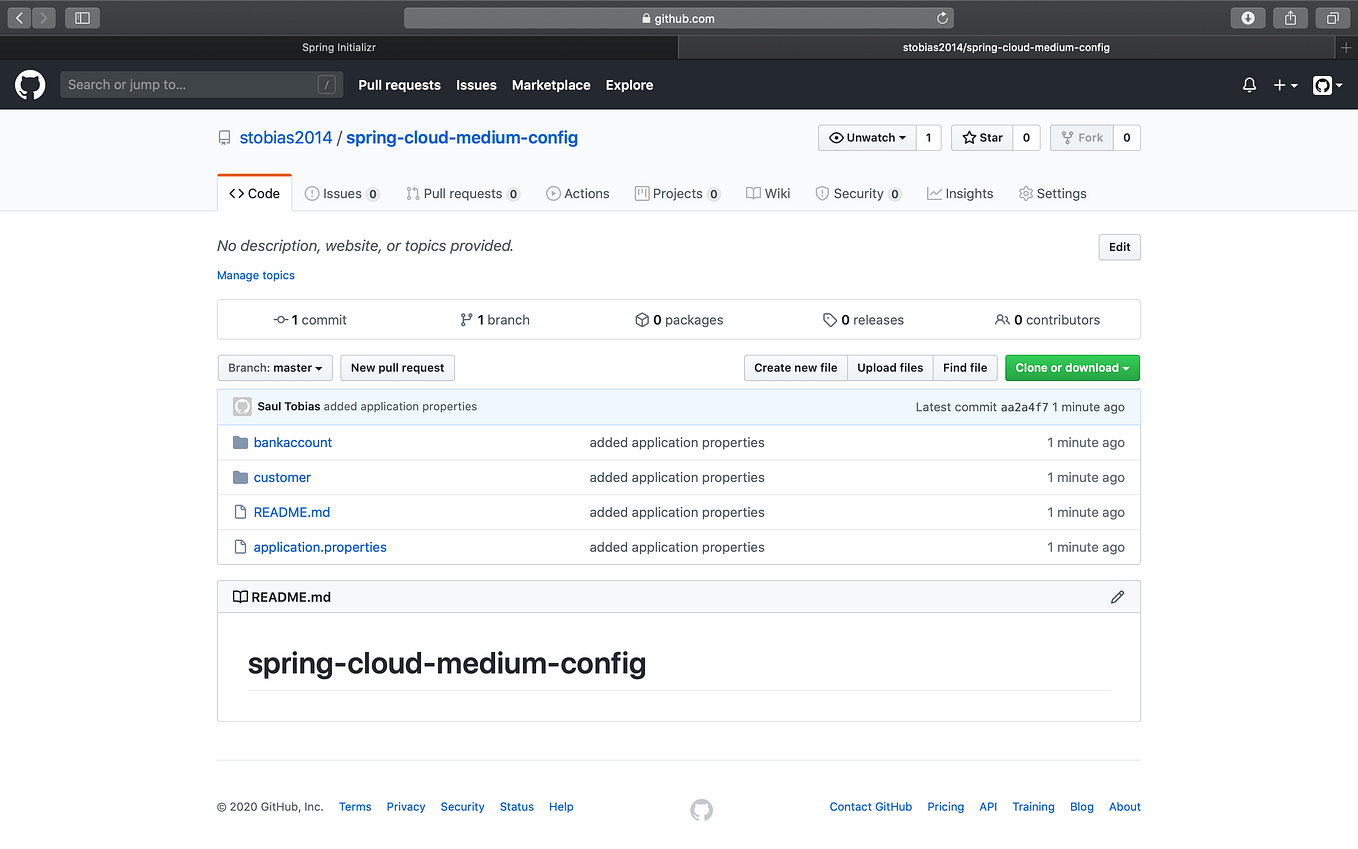Screen dimensions: 1358x849
Task: View the commit history via the commits icon
Action: coord(282,319)
